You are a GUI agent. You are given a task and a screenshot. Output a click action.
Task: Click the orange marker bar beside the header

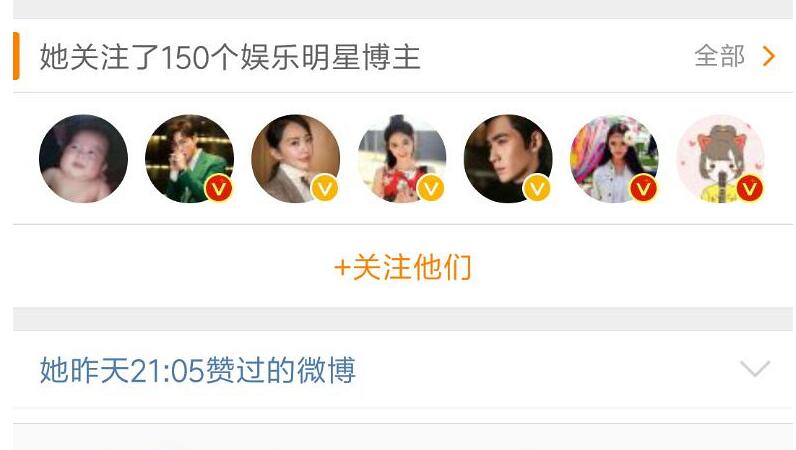point(16,56)
